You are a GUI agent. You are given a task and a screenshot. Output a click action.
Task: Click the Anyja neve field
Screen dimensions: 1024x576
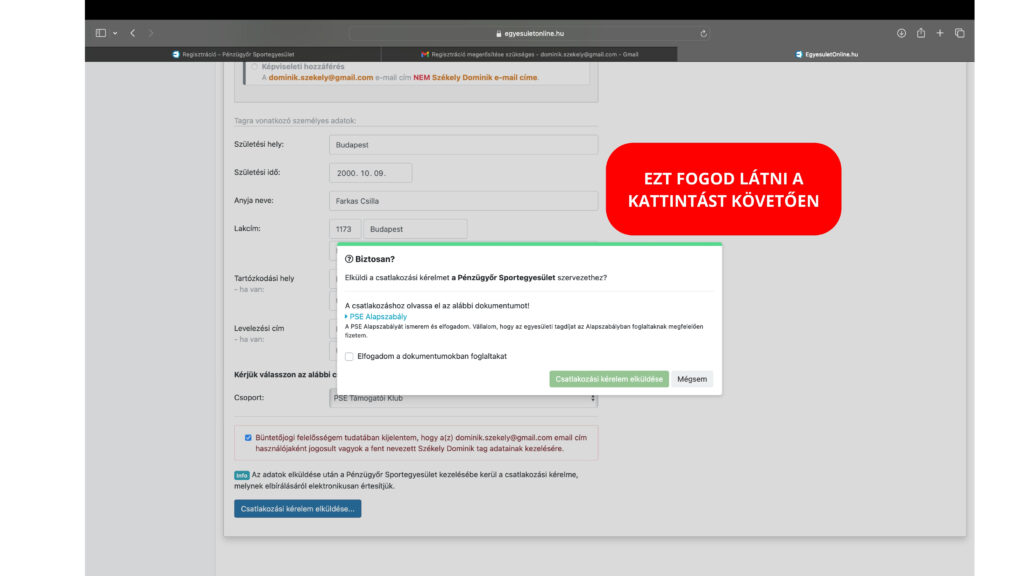click(463, 201)
